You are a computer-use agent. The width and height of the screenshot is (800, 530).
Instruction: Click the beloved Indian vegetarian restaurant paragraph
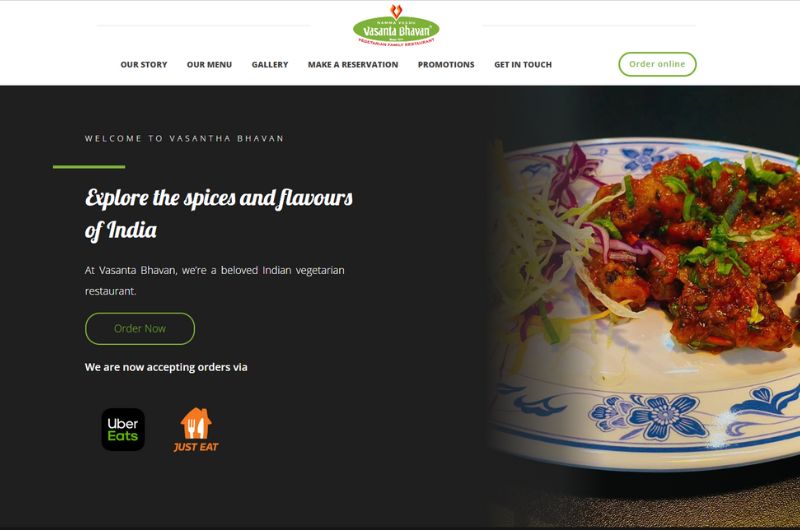[x=214, y=280]
